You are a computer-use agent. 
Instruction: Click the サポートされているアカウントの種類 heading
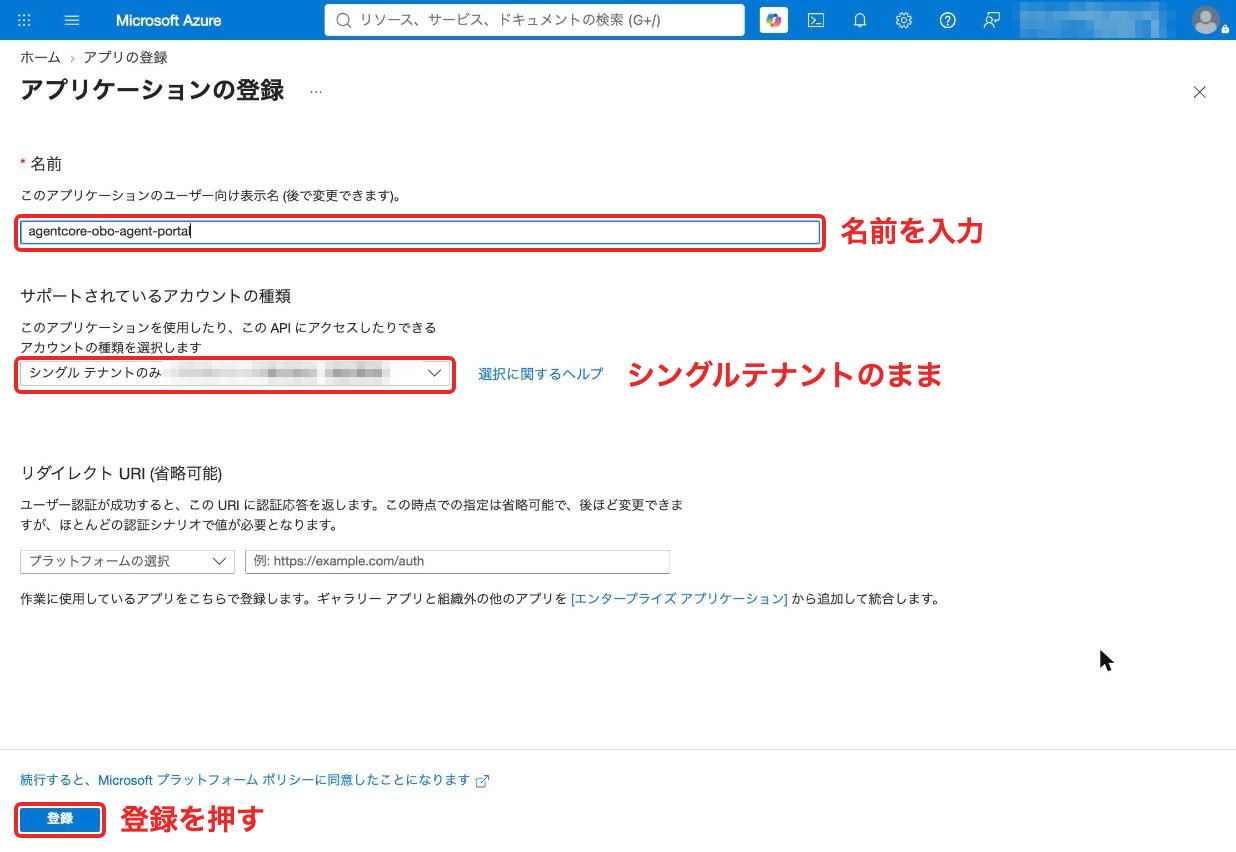point(155,295)
